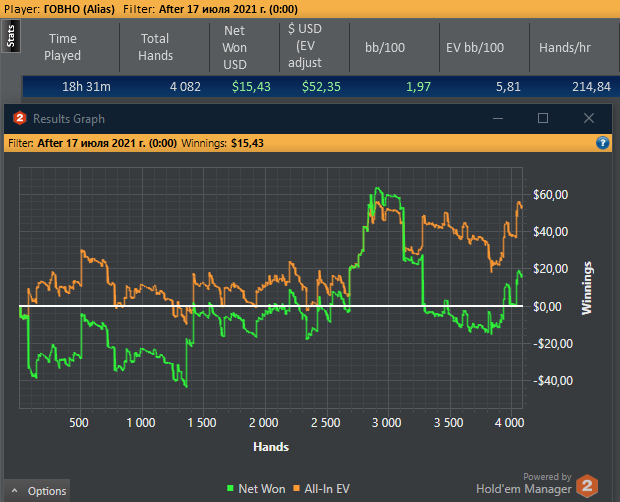The width and height of the screenshot is (620, 502).
Task: Click the 500 hands axis label
Action: pos(79,423)
